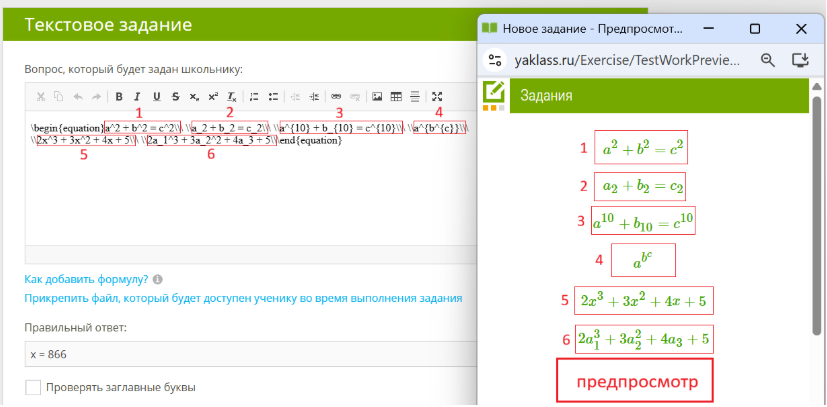Click the a₂ + b₂ = c₂ formula in preview
The width and height of the screenshot is (827, 407).
point(640,187)
